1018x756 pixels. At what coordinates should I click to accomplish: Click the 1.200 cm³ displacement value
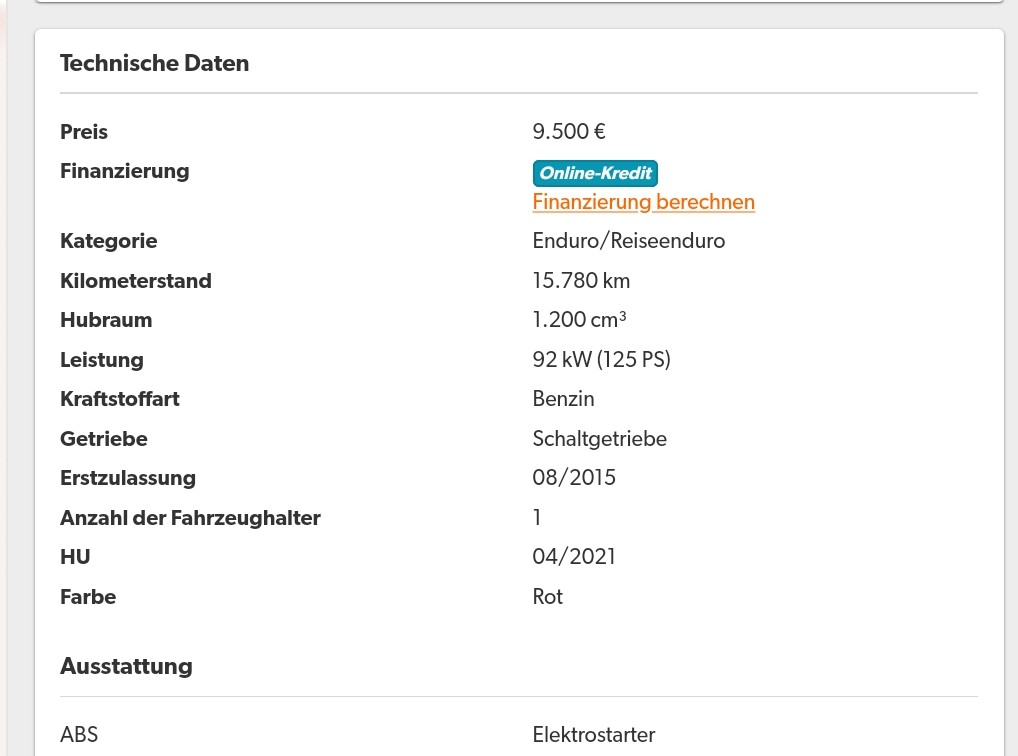[579, 320]
